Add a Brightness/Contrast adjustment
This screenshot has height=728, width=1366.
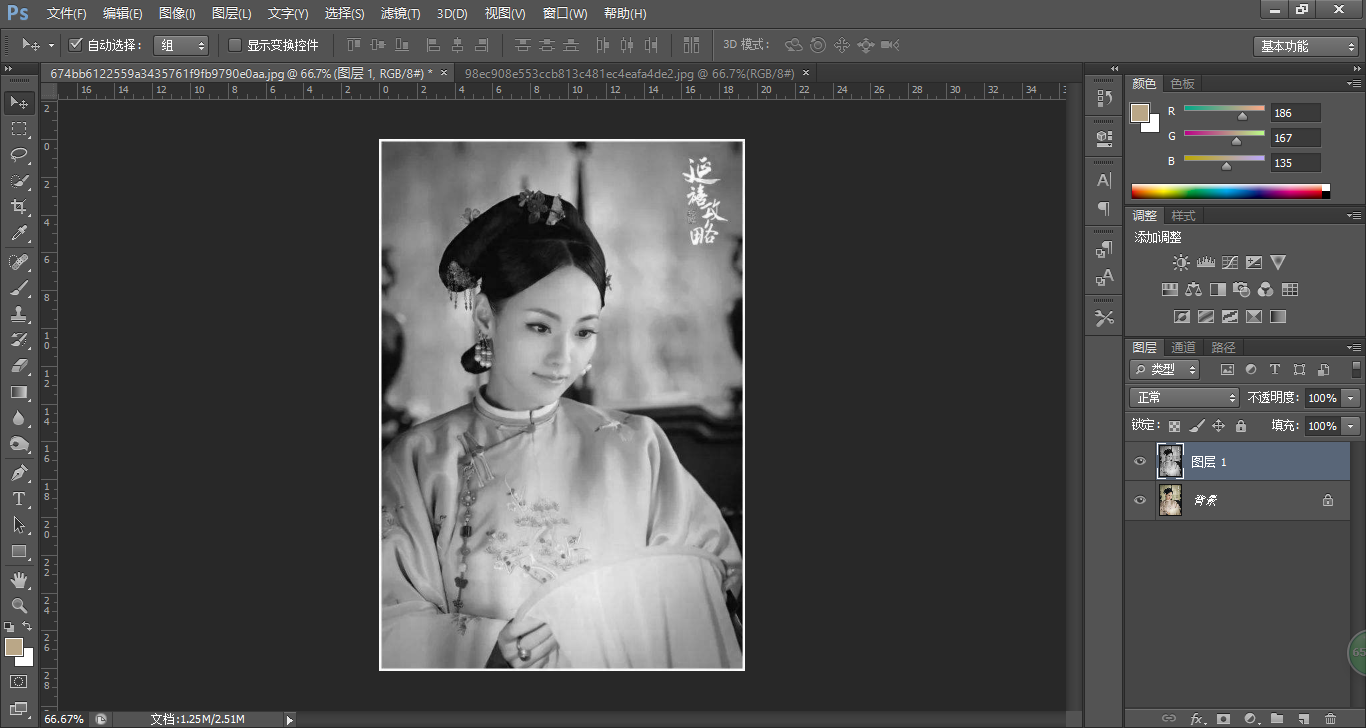[x=1181, y=263]
